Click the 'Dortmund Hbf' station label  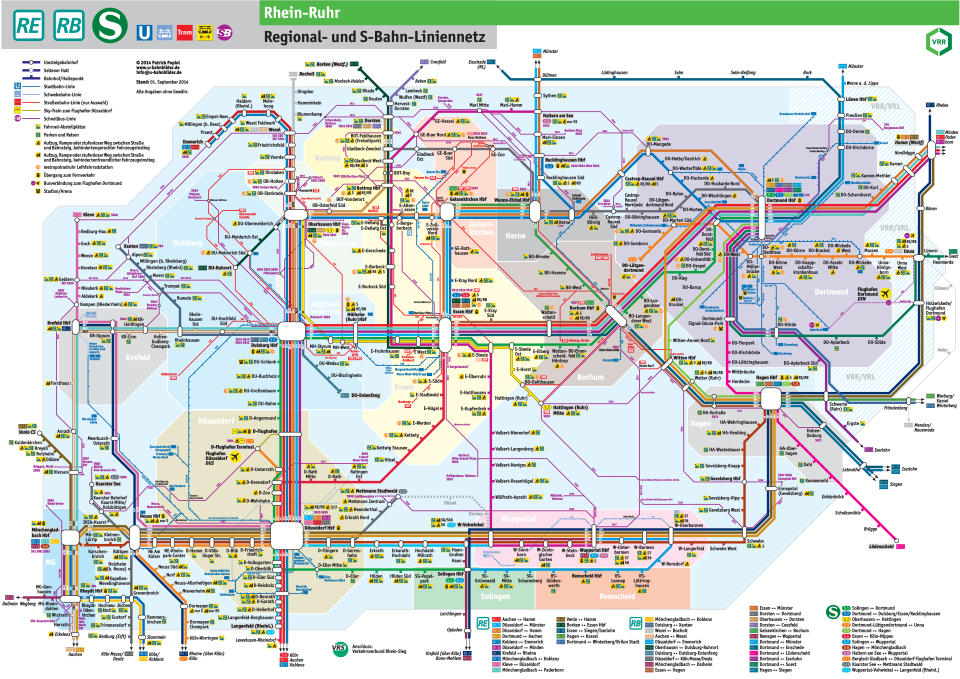click(x=781, y=200)
